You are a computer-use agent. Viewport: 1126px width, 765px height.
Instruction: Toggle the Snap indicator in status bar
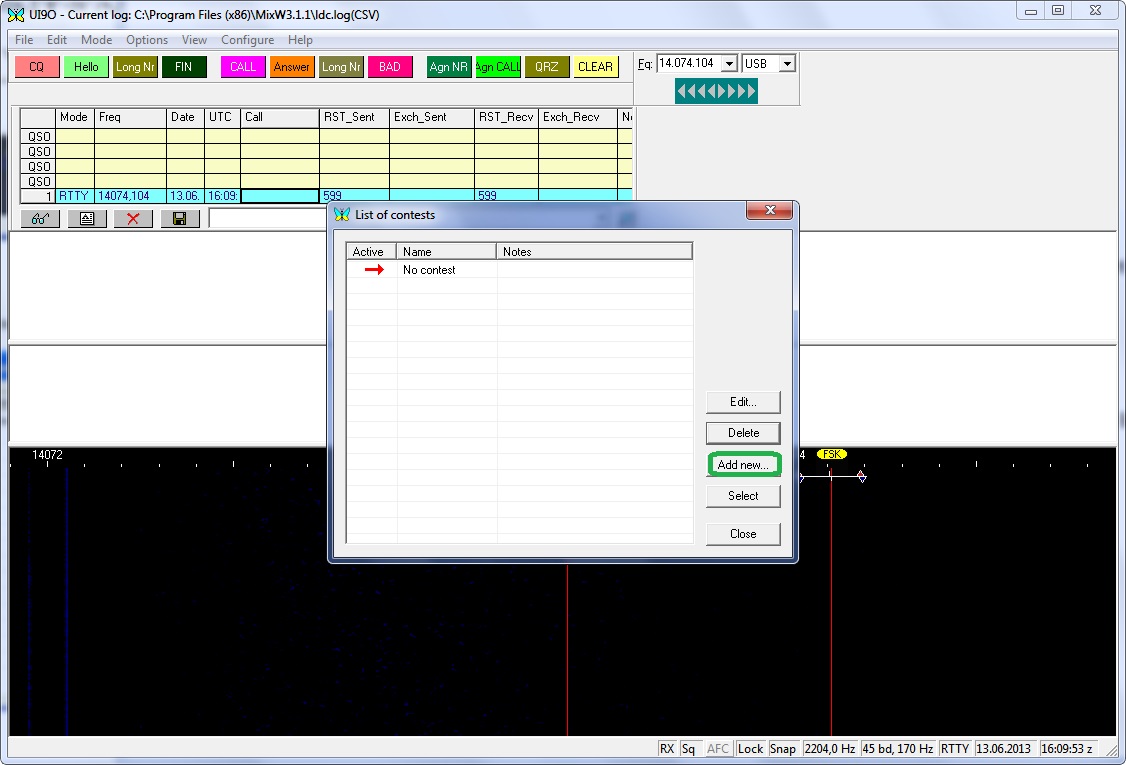point(783,749)
